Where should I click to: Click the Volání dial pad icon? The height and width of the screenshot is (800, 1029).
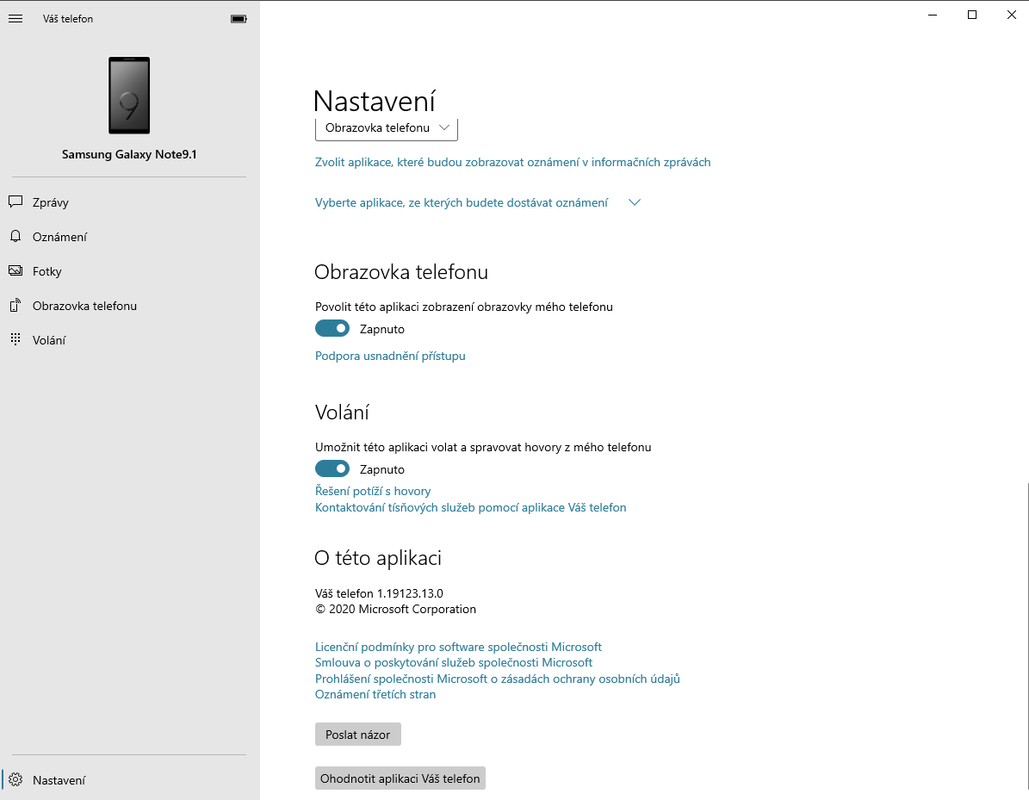tap(15, 339)
